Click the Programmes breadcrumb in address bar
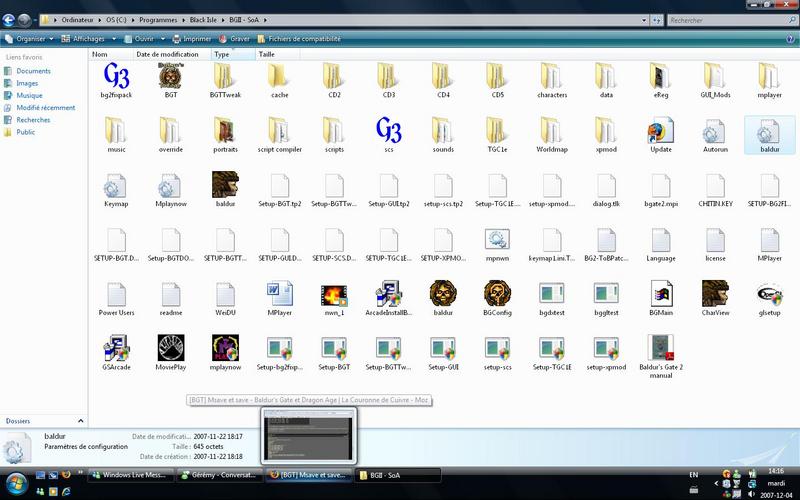Viewport: 800px width, 500px height. click(158, 20)
